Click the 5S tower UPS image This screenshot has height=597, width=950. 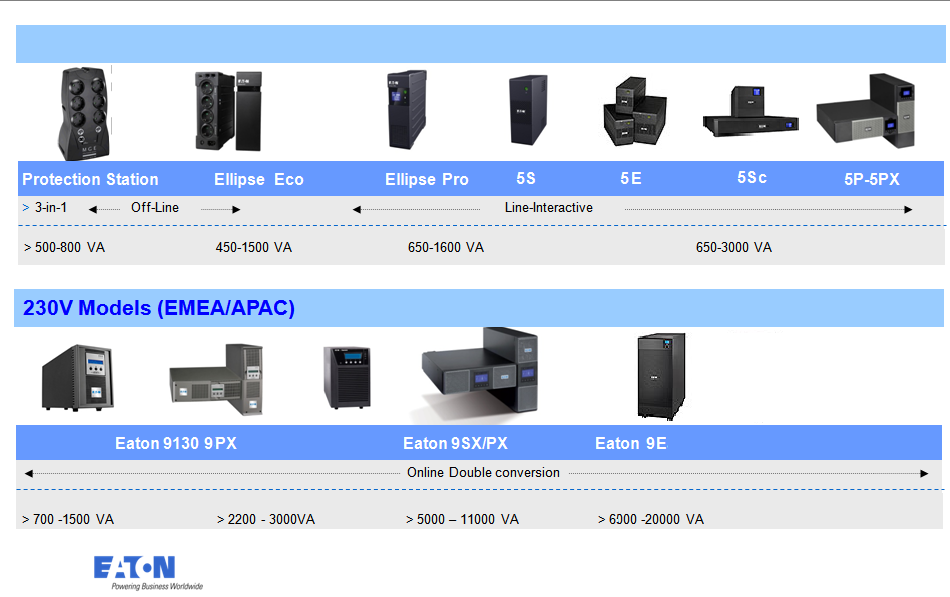pyautogui.click(x=528, y=110)
